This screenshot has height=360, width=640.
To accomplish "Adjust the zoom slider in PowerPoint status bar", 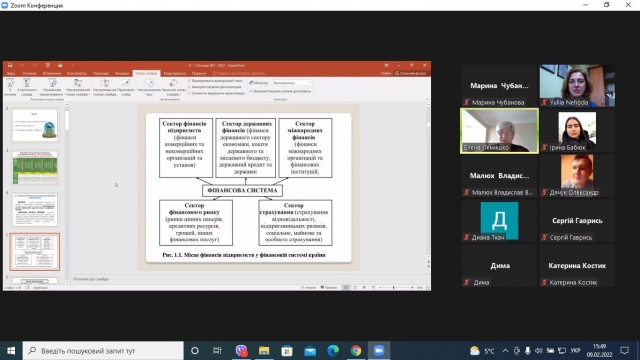I will pyautogui.click(x=393, y=288).
